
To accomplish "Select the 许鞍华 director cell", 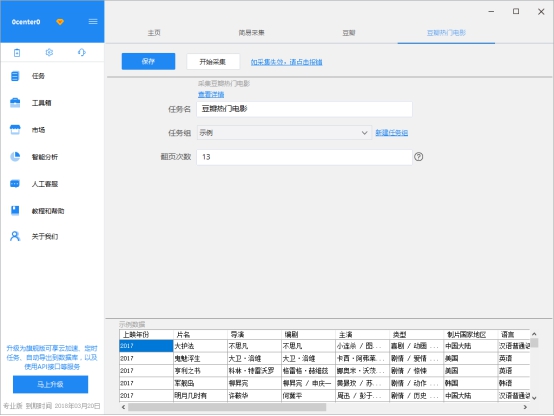I will pyautogui.click(x=254, y=396).
